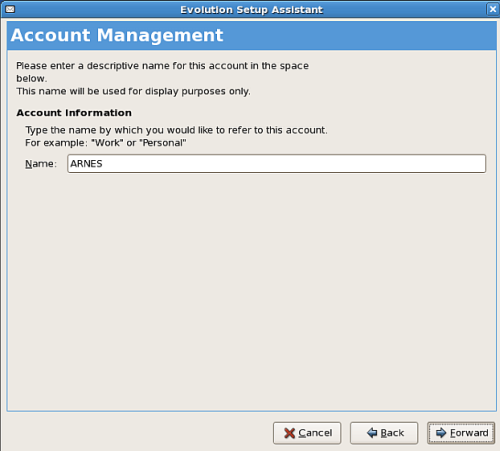Click the "Please enter a descriptive name" text
This screenshot has width=500, height=451.
pyautogui.click(x=162, y=66)
